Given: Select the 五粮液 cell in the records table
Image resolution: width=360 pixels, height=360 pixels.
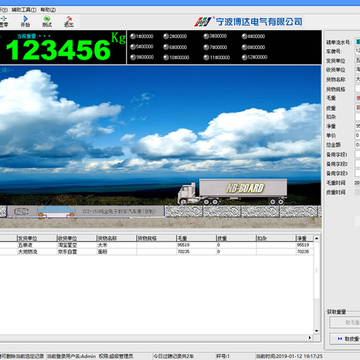Looking at the screenshot, I should tap(37, 245).
